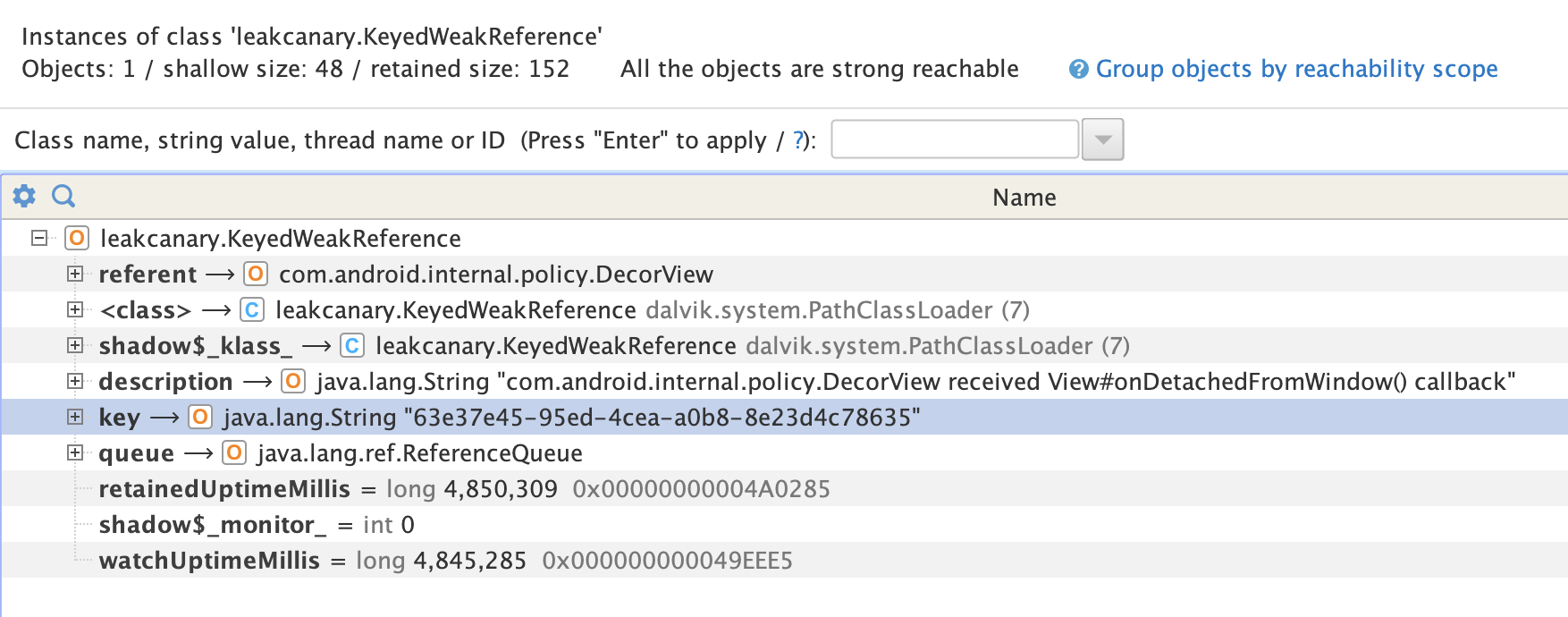Expand the queue field node
The width and height of the screenshot is (1568, 617).
click(x=75, y=452)
